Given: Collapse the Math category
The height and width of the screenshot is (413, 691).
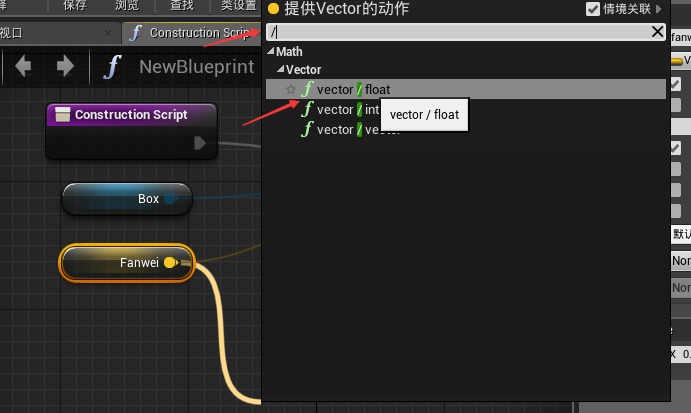Looking at the screenshot, I should [x=271, y=51].
